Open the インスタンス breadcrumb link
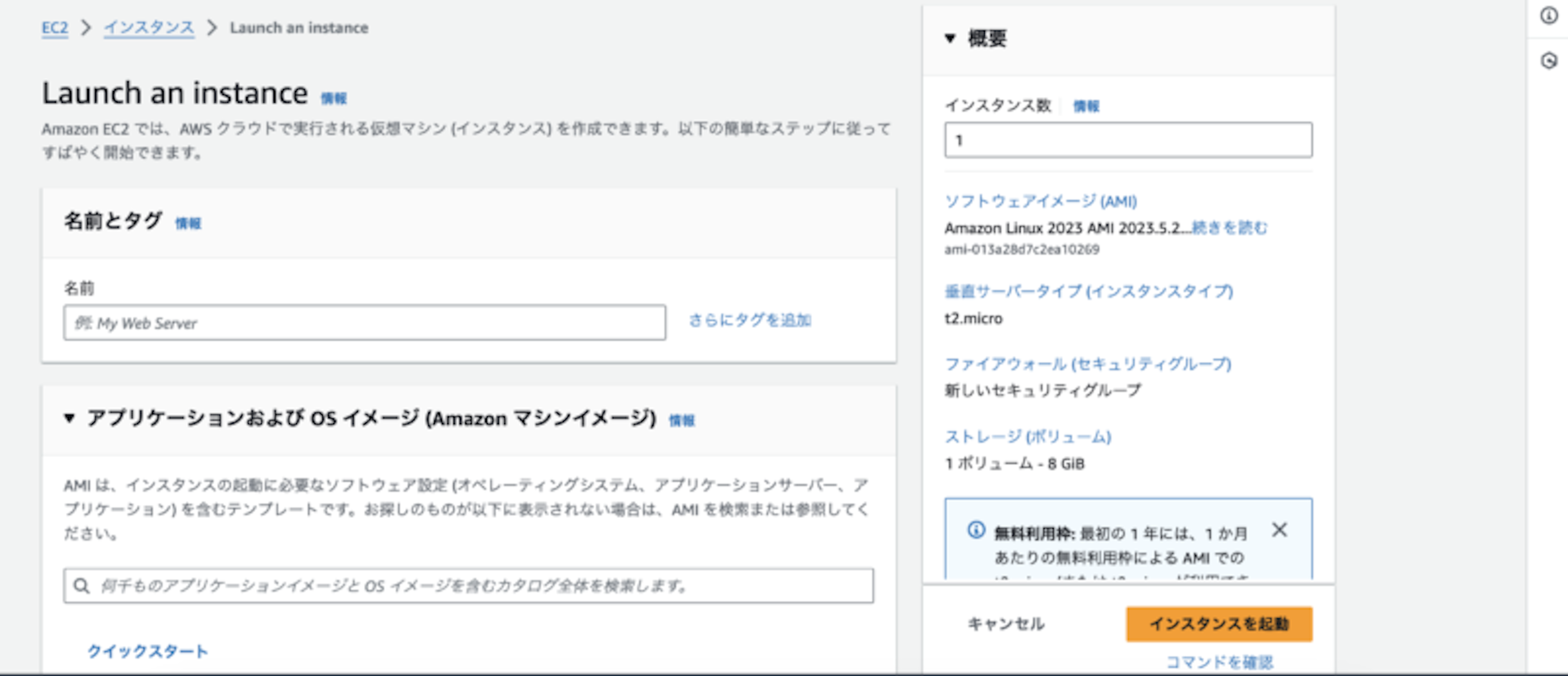The width and height of the screenshot is (1568, 676). [149, 28]
